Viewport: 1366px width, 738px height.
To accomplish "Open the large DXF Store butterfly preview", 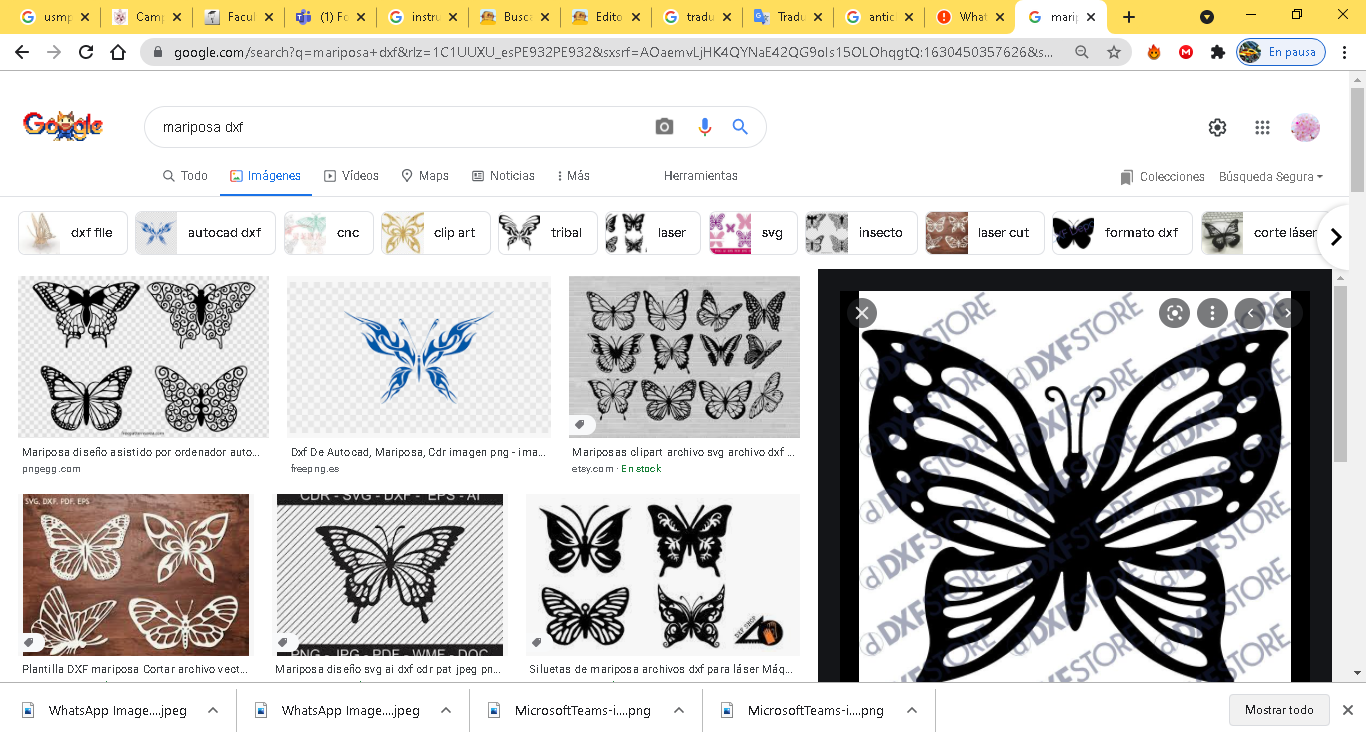I will click(1075, 486).
